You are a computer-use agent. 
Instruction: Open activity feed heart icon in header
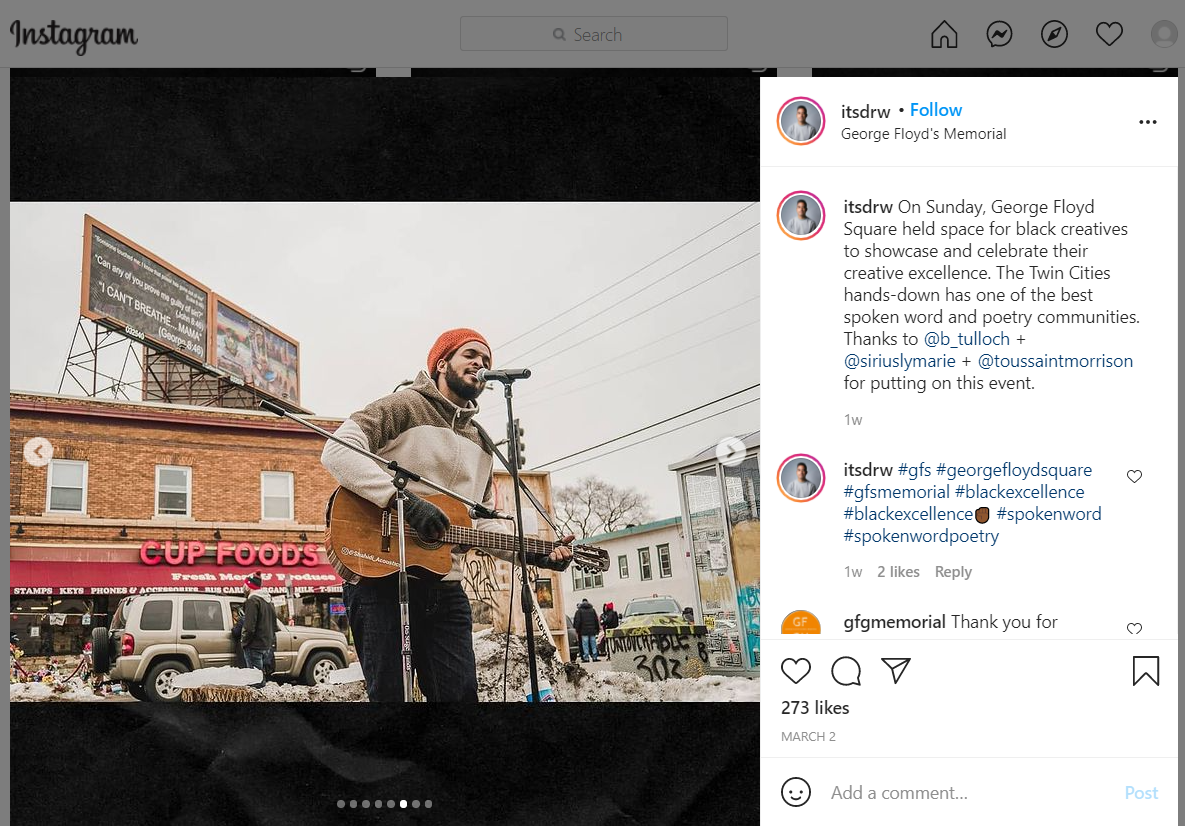1109,35
